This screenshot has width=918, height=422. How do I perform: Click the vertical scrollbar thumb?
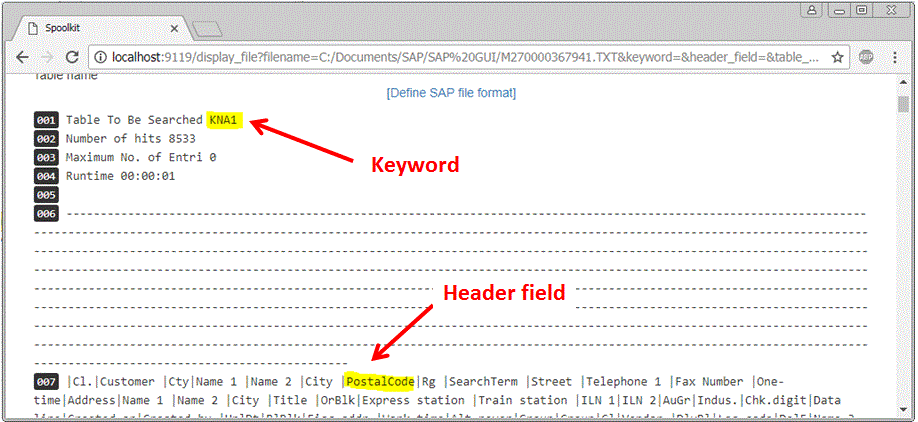coord(903,104)
